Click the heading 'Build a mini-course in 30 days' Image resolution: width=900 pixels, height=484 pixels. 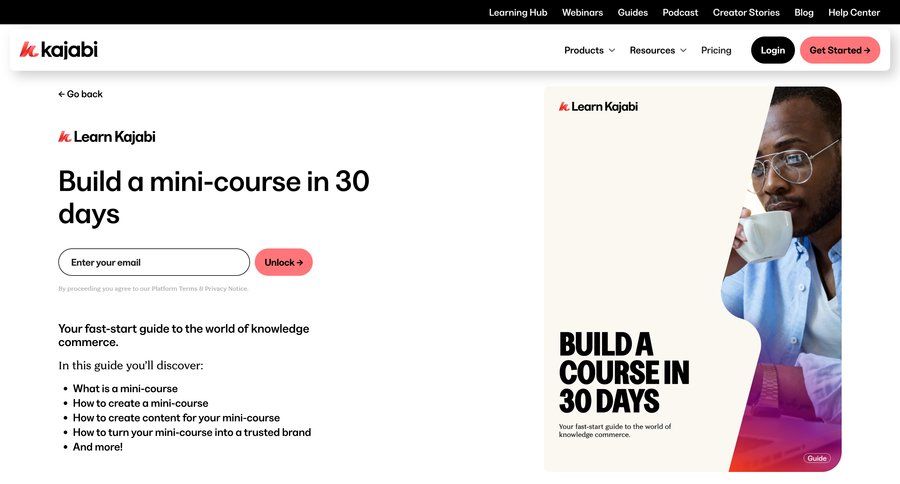click(x=214, y=198)
